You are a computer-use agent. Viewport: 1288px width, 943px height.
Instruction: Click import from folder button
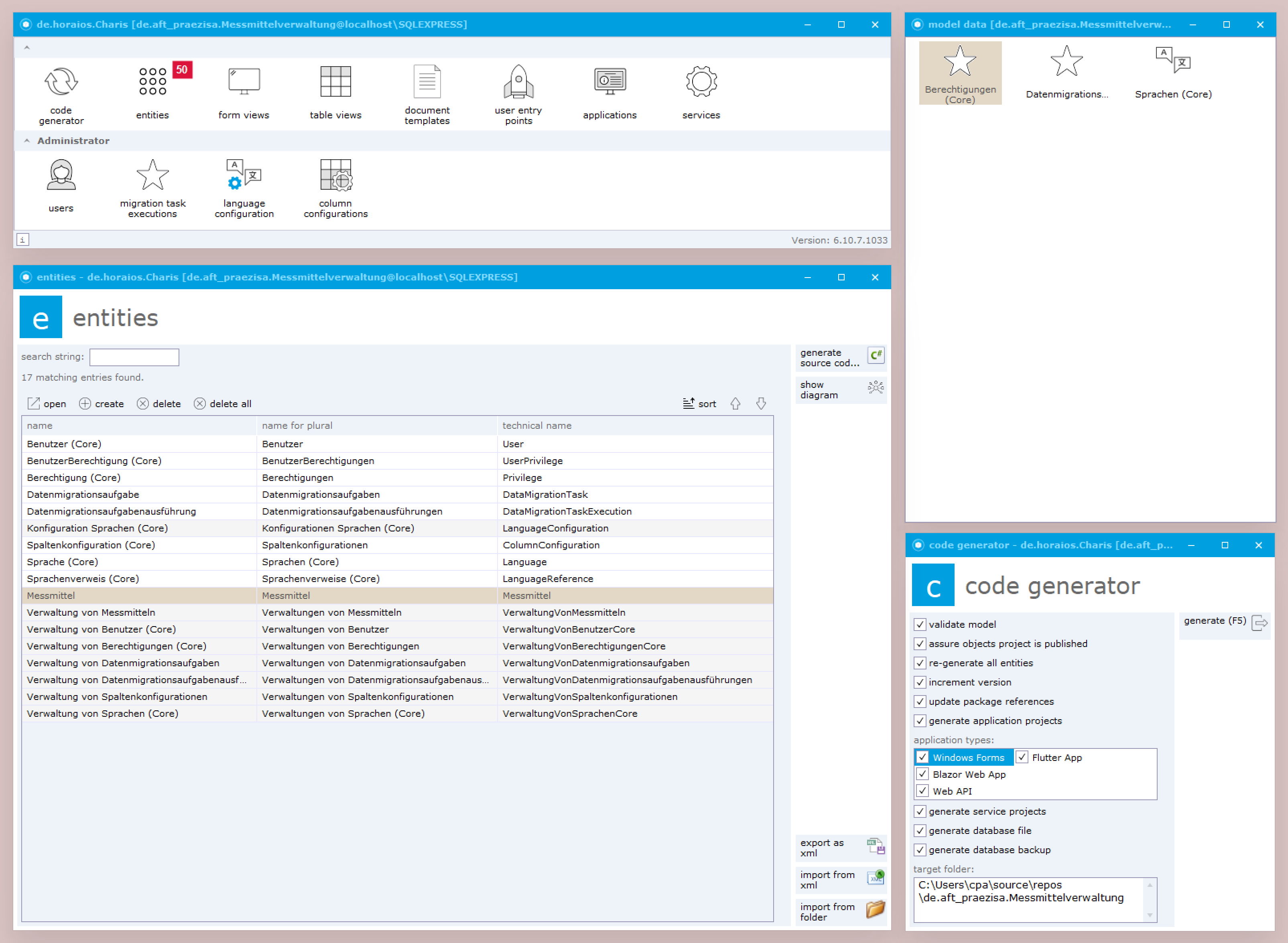click(x=841, y=912)
